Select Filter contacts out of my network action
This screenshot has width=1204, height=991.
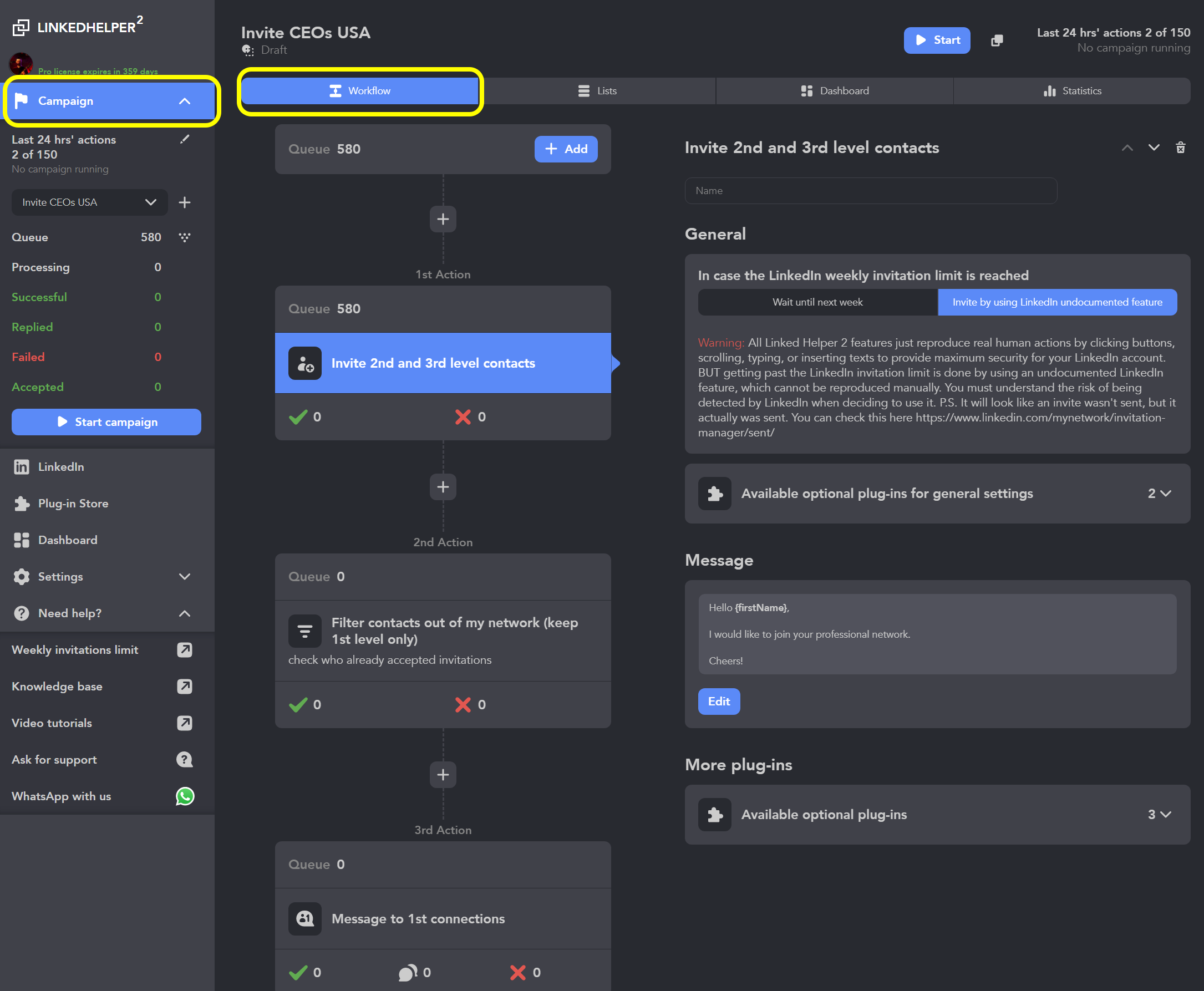point(443,641)
